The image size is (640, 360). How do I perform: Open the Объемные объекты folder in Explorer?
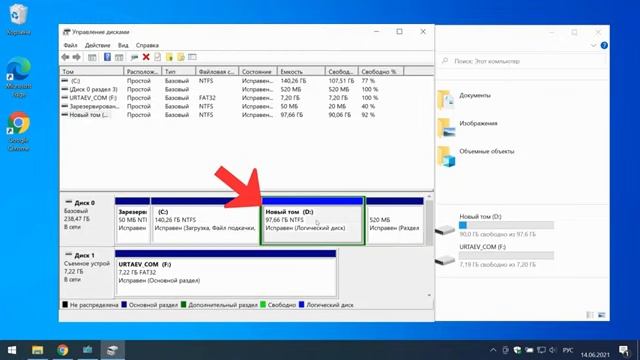point(476,155)
